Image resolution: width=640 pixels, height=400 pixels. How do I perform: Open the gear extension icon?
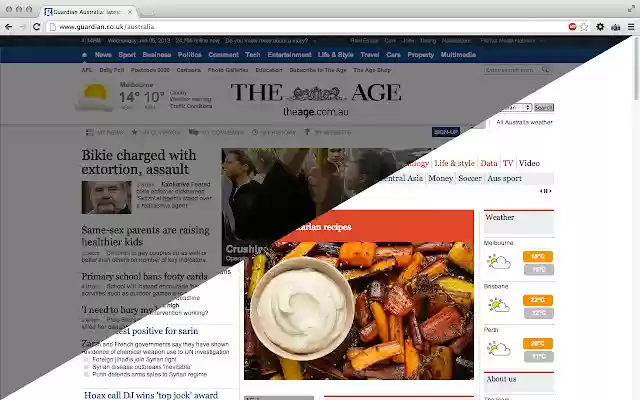click(x=600, y=27)
